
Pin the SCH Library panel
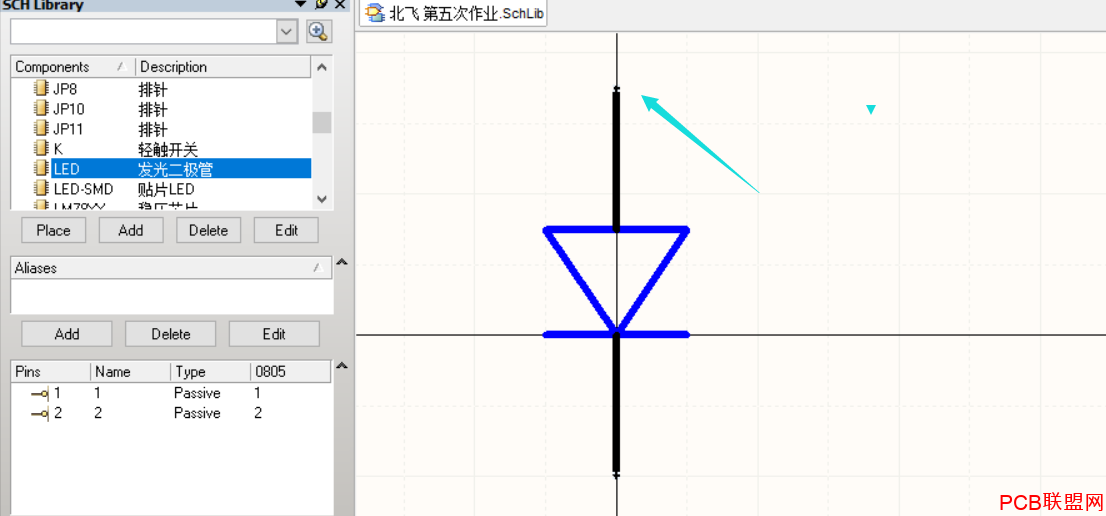click(x=321, y=4)
